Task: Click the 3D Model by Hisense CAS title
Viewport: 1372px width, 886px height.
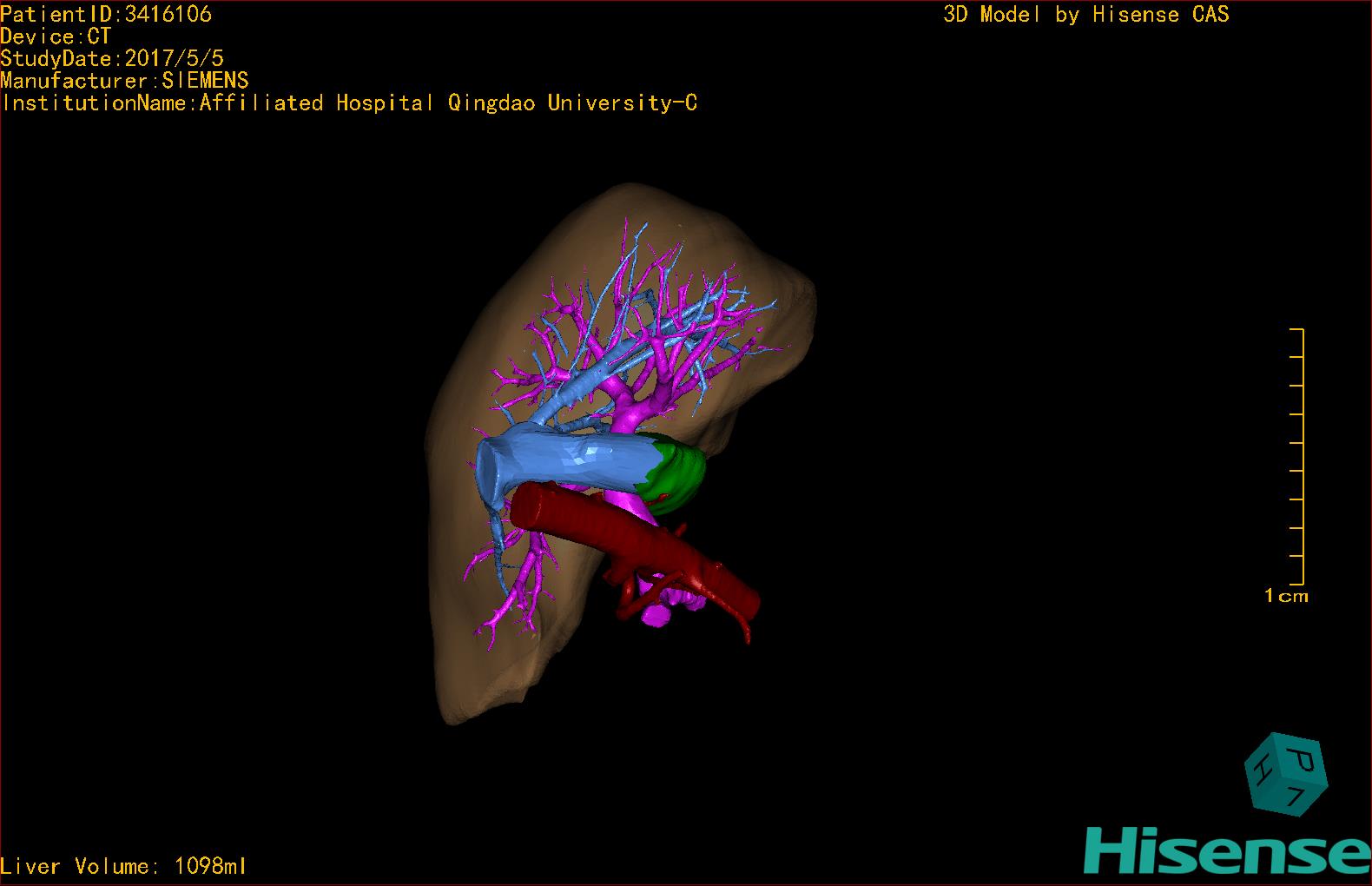Action: point(1085,14)
